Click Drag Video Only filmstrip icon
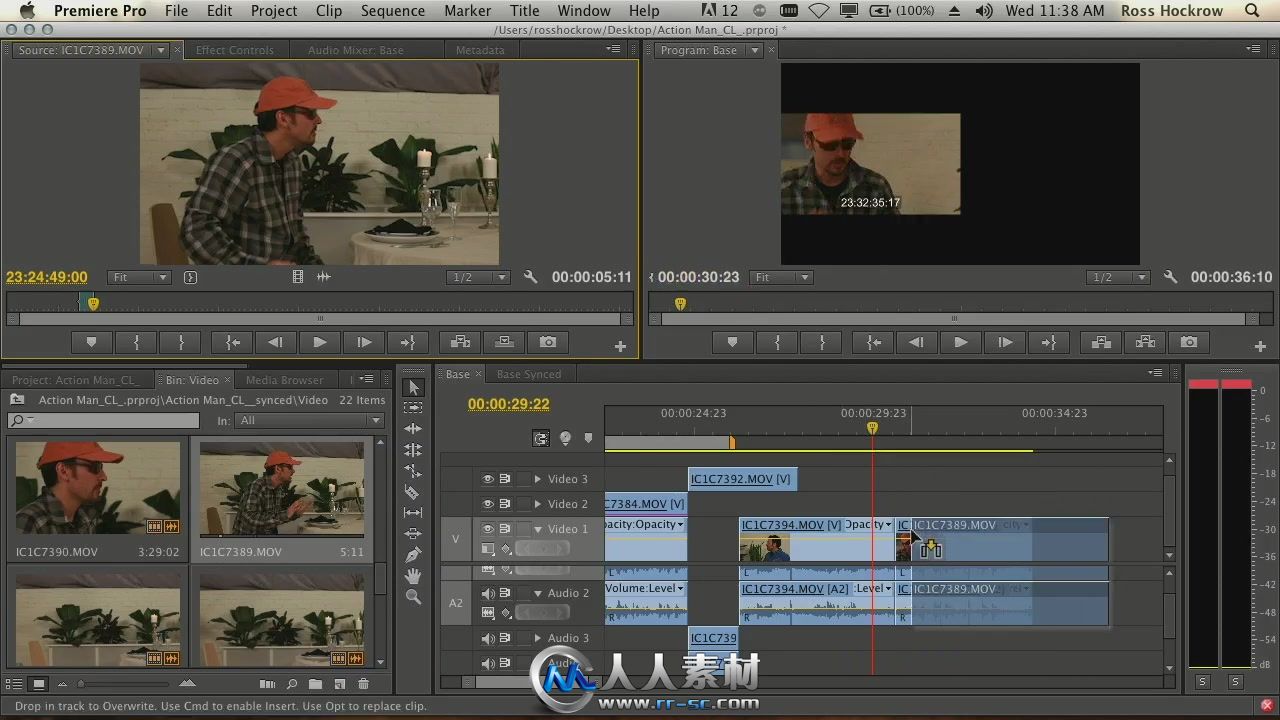1280x720 pixels. [297, 277]
